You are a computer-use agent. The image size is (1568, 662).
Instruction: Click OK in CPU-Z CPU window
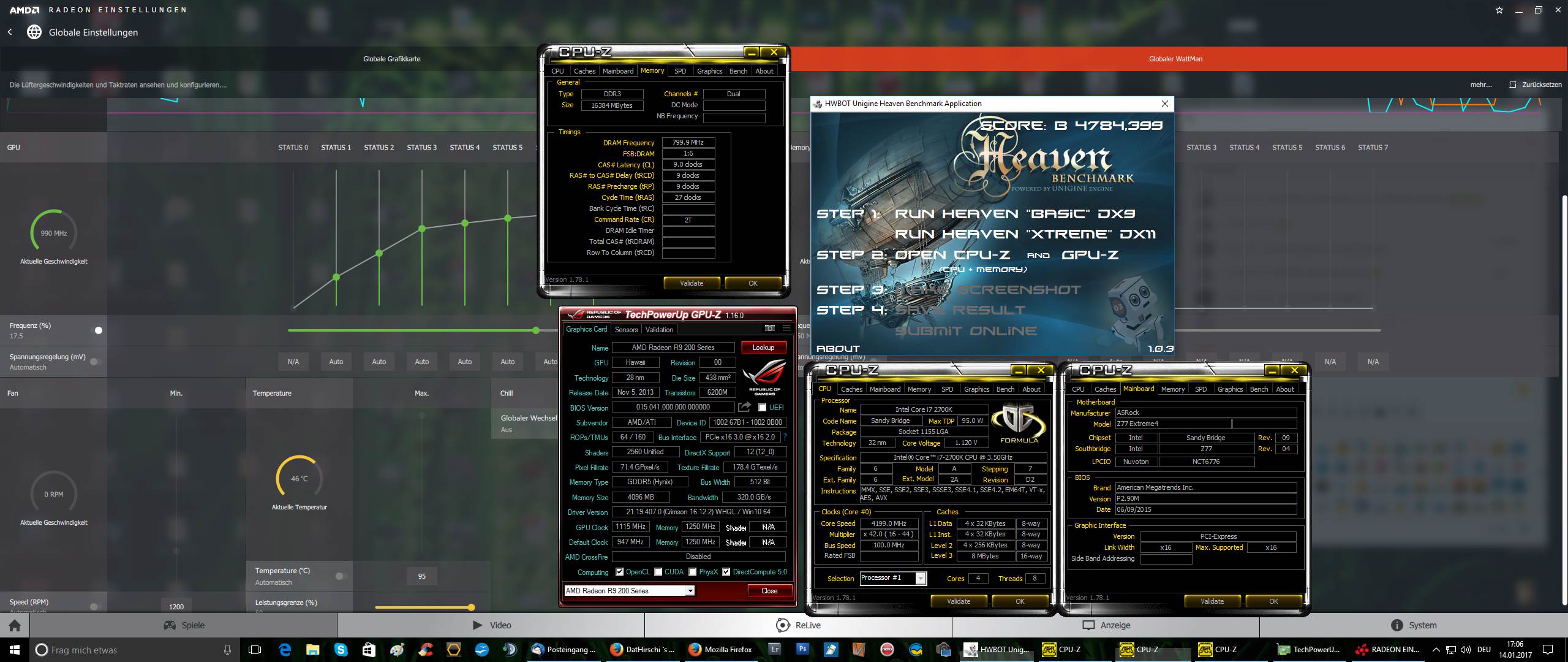1020,601
